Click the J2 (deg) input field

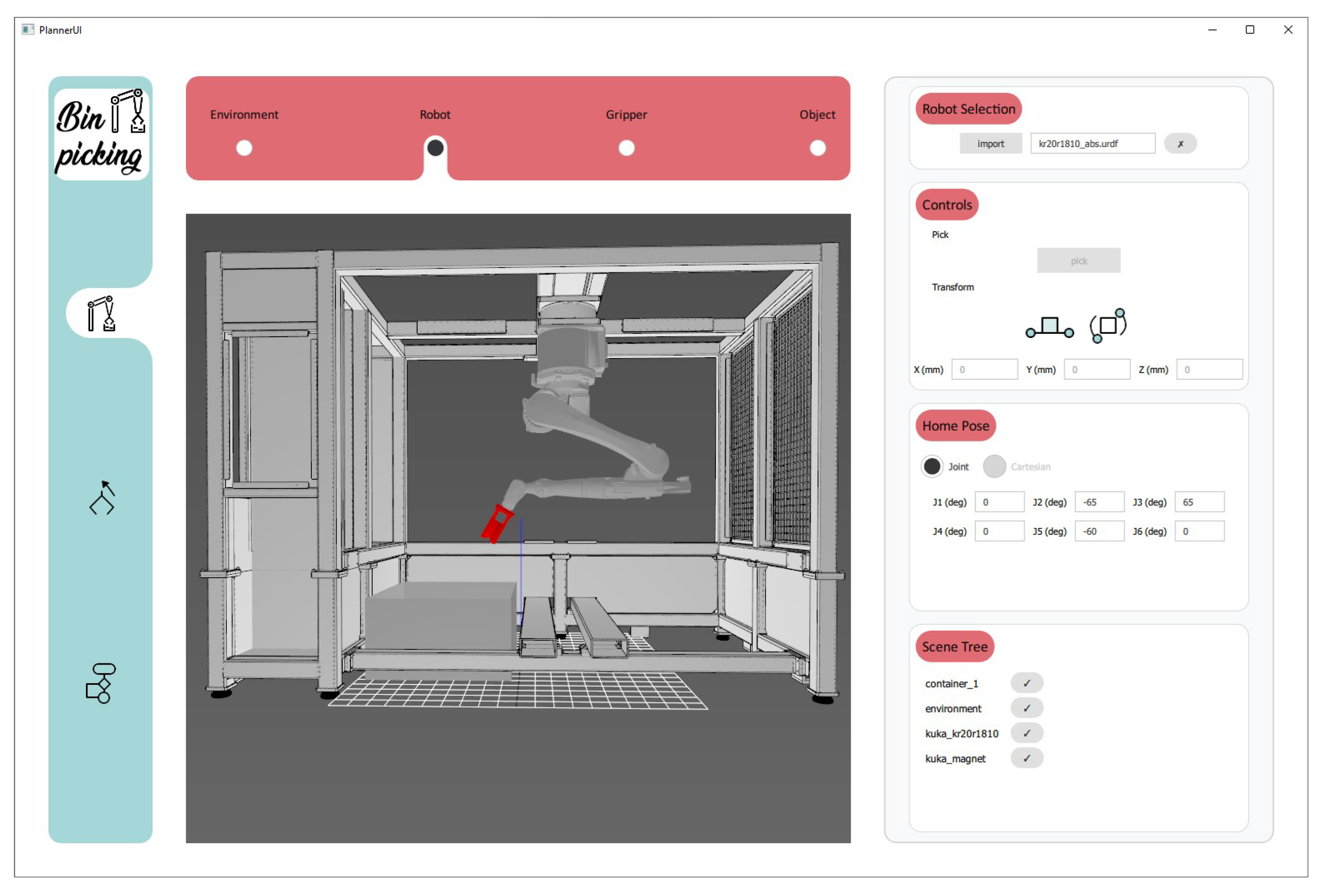click(1099, 502)
